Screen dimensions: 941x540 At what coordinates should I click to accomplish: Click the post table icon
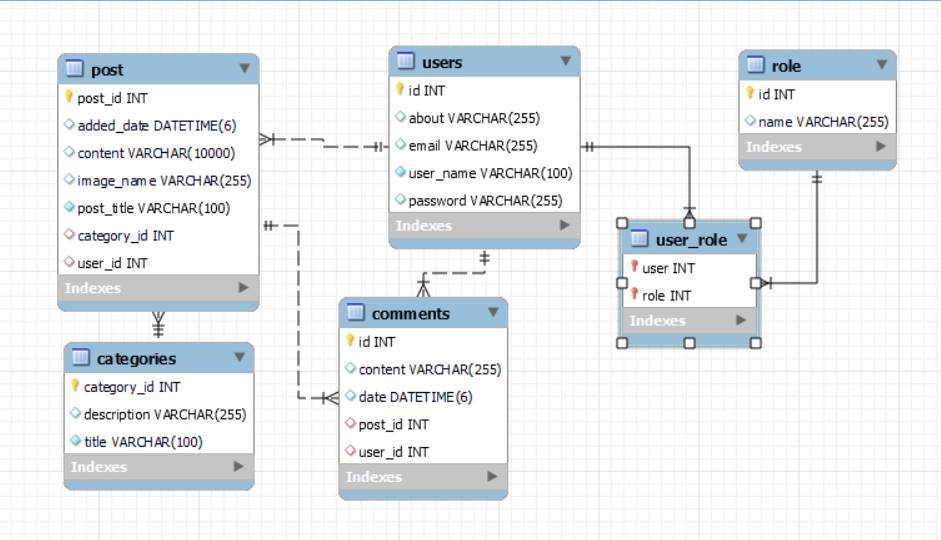[74, 69]
